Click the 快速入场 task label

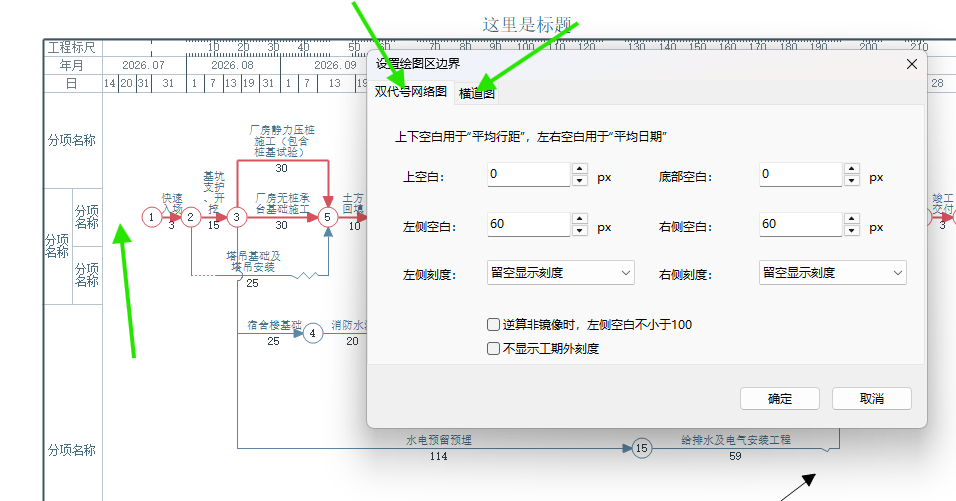pos(172,204)
